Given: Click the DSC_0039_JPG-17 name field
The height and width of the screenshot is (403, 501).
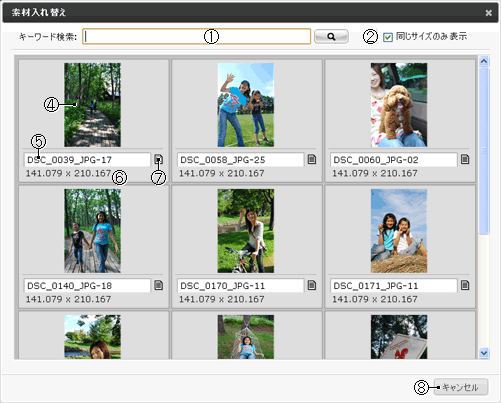Looking at the screenshot, I should (87, 160).
